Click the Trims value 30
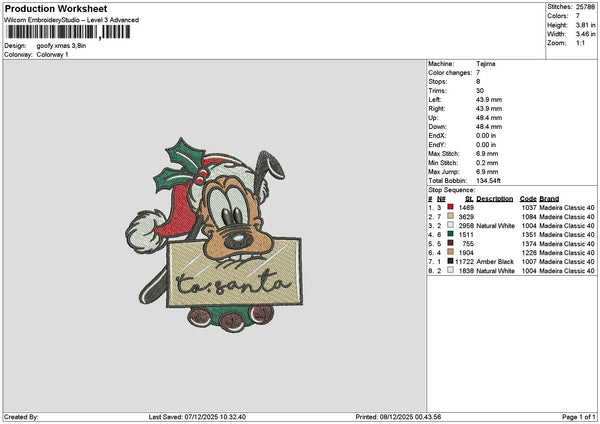Viewport: 600px width, 424px height. (480, 91)
